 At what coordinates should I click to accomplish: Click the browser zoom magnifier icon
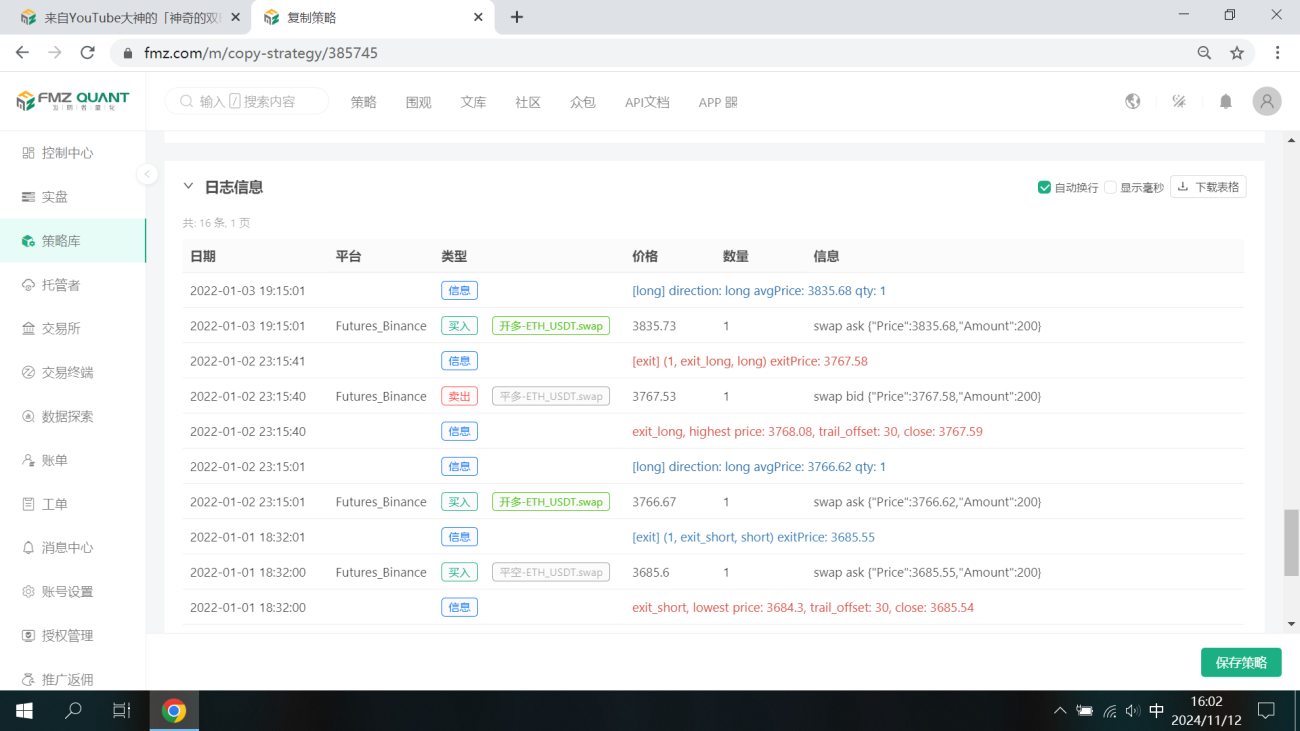[x=1204, y=53]
